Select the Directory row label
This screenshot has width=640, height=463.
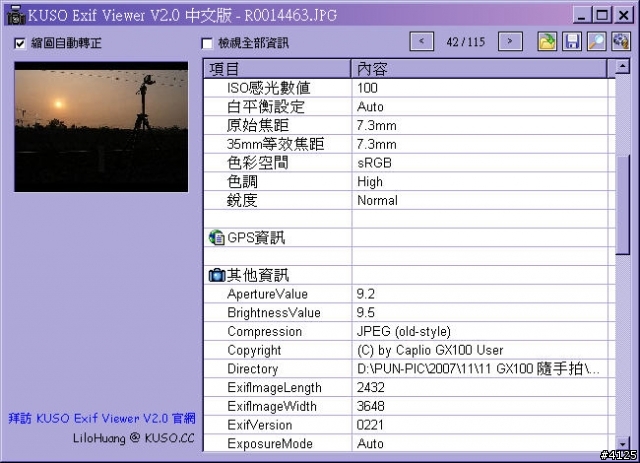pos(253,369)
